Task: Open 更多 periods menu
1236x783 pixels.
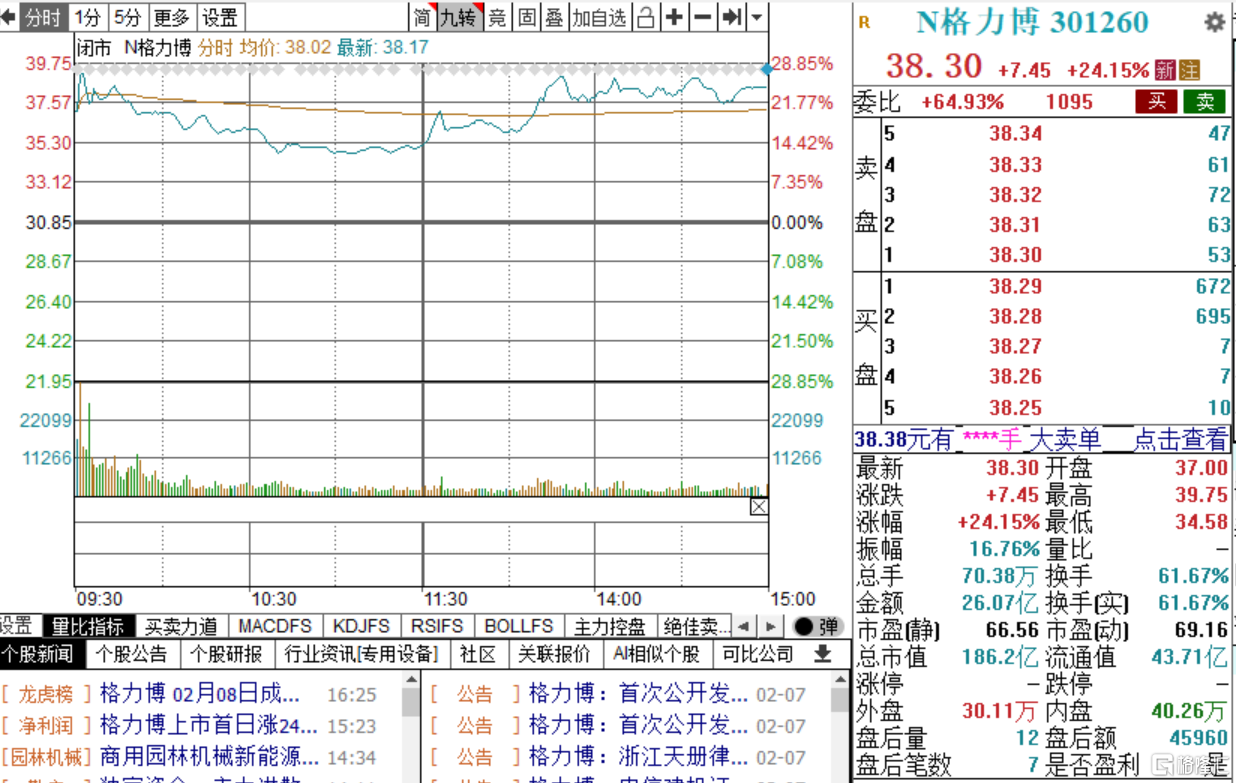Action: coord(172,17)
